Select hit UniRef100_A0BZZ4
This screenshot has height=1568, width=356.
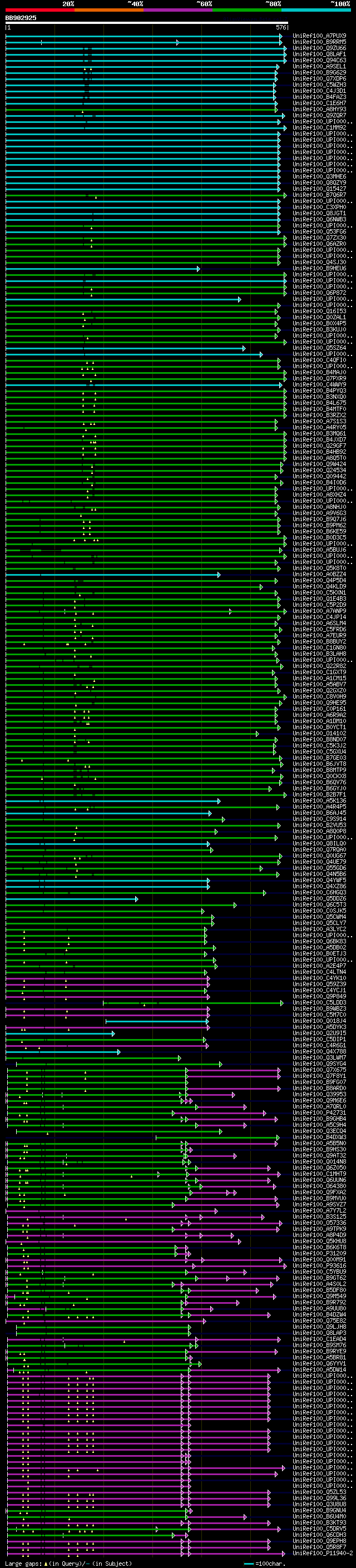click(x=319, y=574)
